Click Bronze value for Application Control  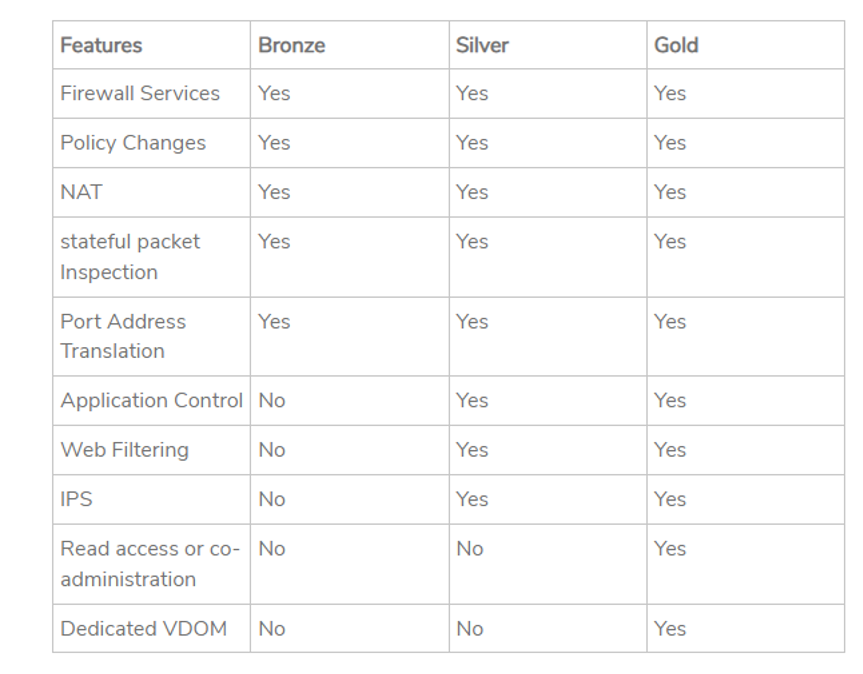click(272, 400)
